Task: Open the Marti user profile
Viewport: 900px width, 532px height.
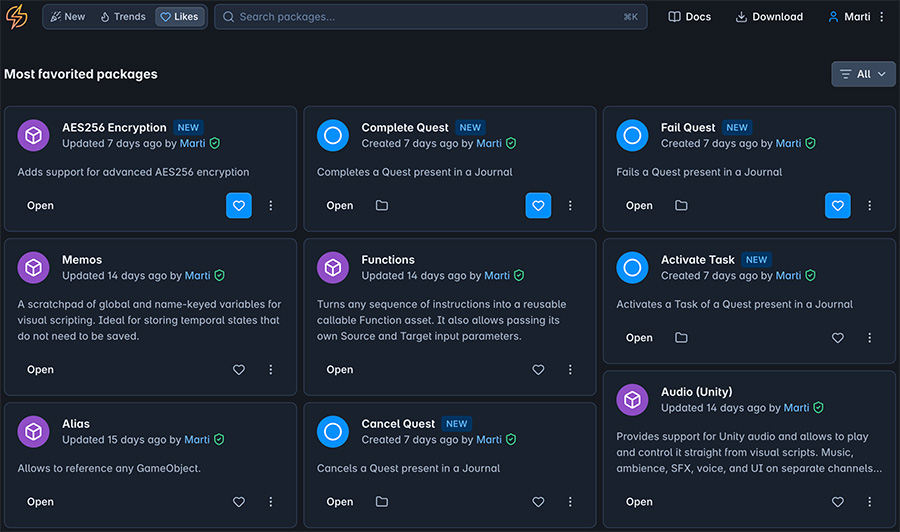Action: (x=849, y=17)
